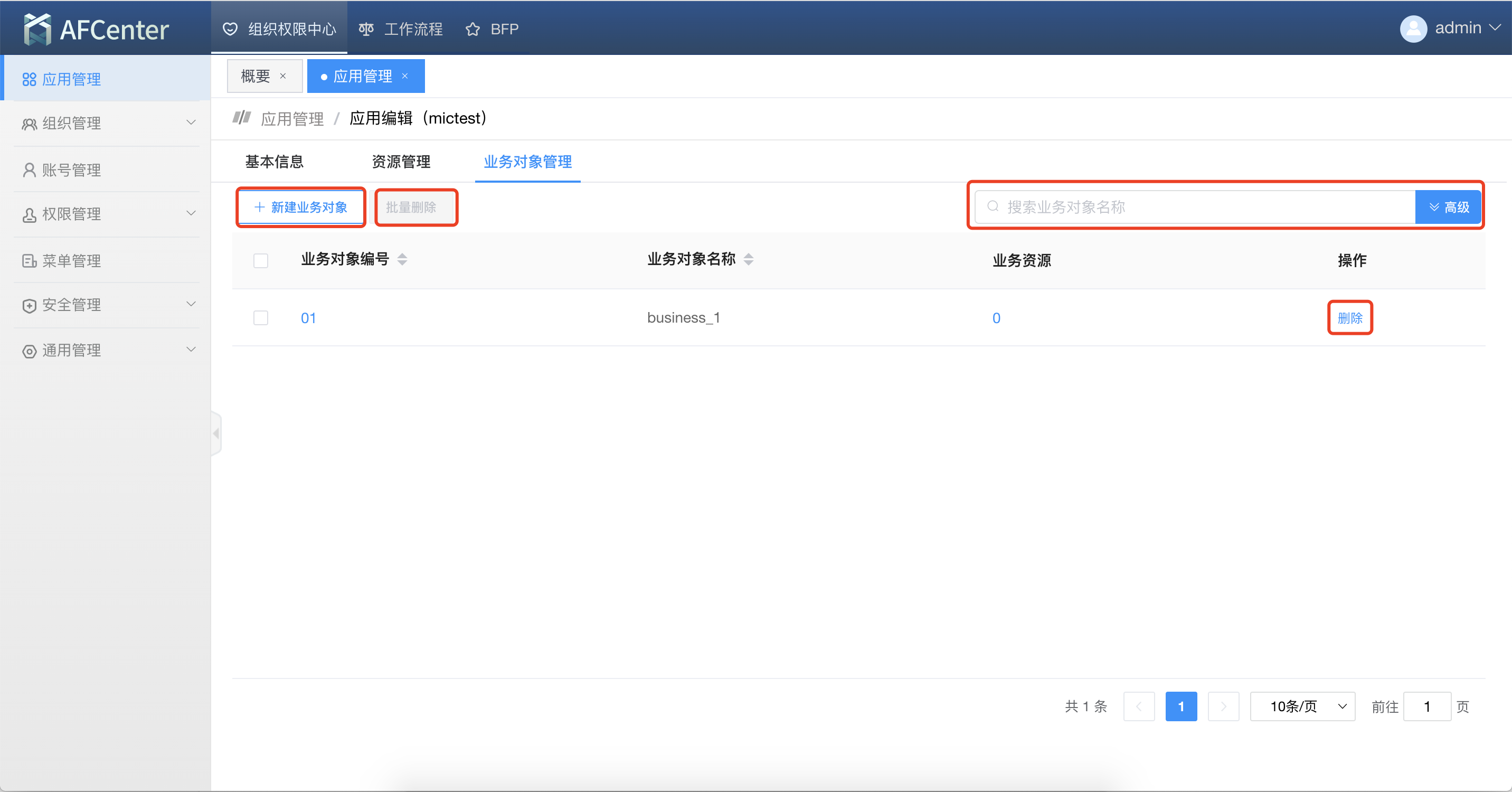Image resolution: width=1512 pixels, height=792 pixels.
Task: Click the 通用管理 gear icon
Action: point(29,351)
